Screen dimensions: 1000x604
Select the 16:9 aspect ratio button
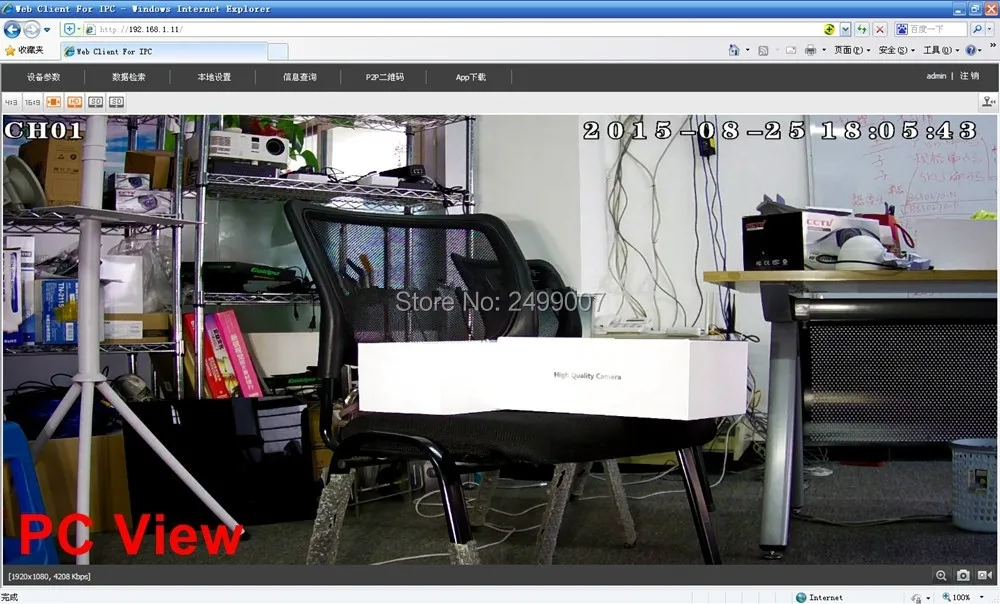click(x=33, y=102)
